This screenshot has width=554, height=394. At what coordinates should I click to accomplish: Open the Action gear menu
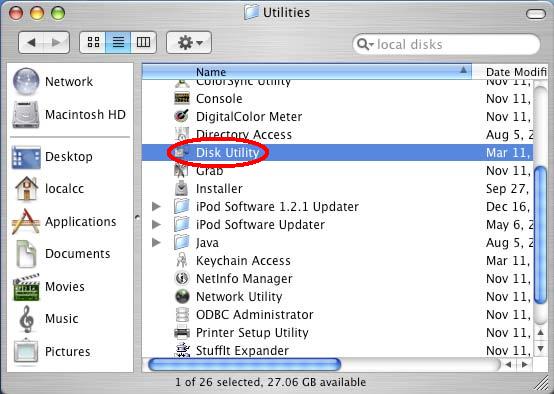(x=189, y=42)
